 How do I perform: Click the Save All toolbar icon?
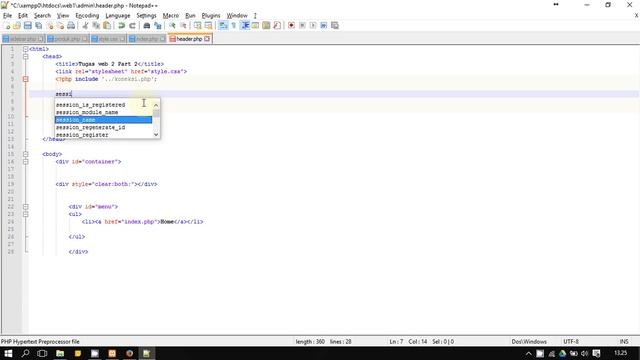pos(39,26)
